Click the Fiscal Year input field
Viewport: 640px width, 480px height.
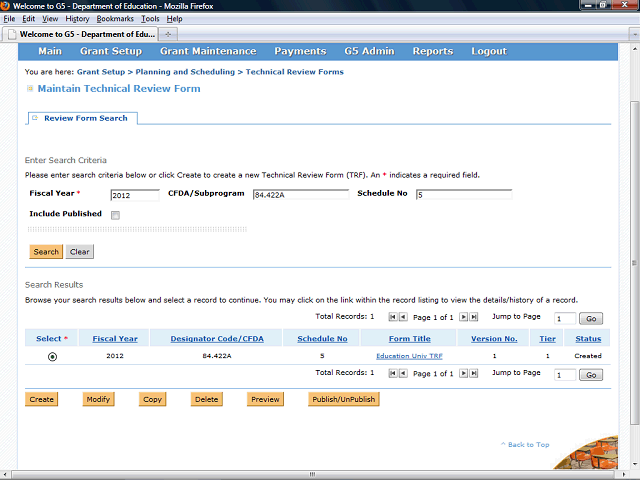135,195
